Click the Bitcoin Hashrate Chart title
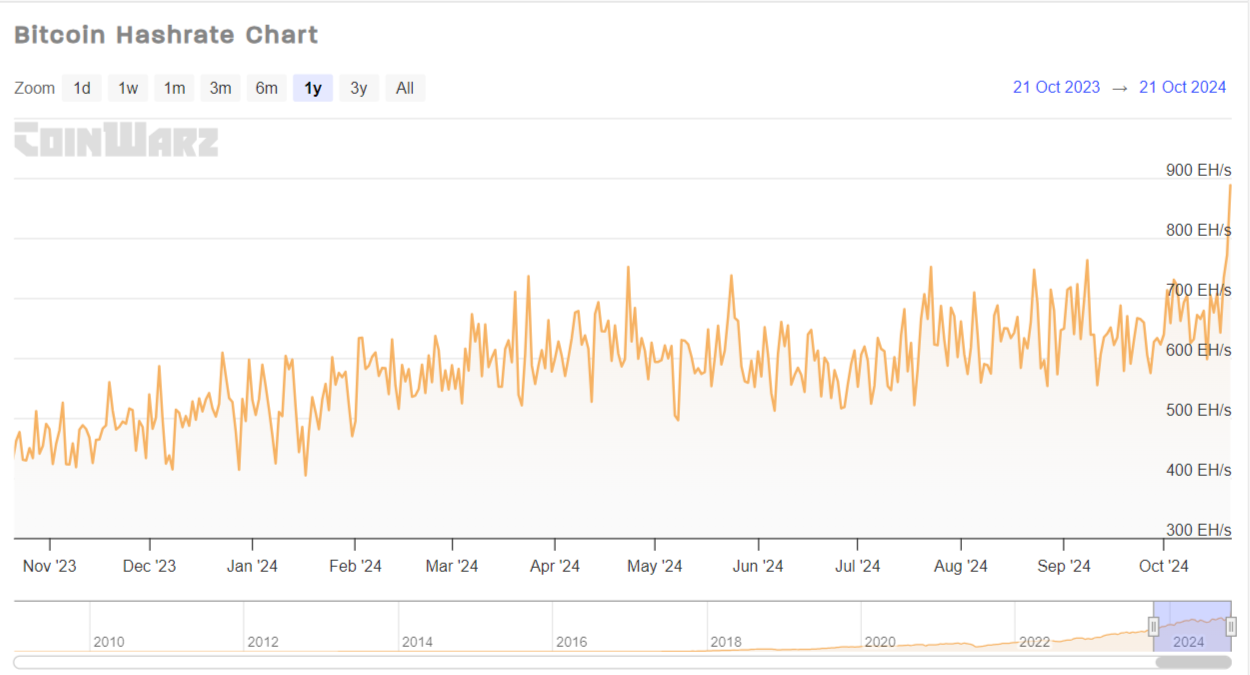 (x=165, y=34)
